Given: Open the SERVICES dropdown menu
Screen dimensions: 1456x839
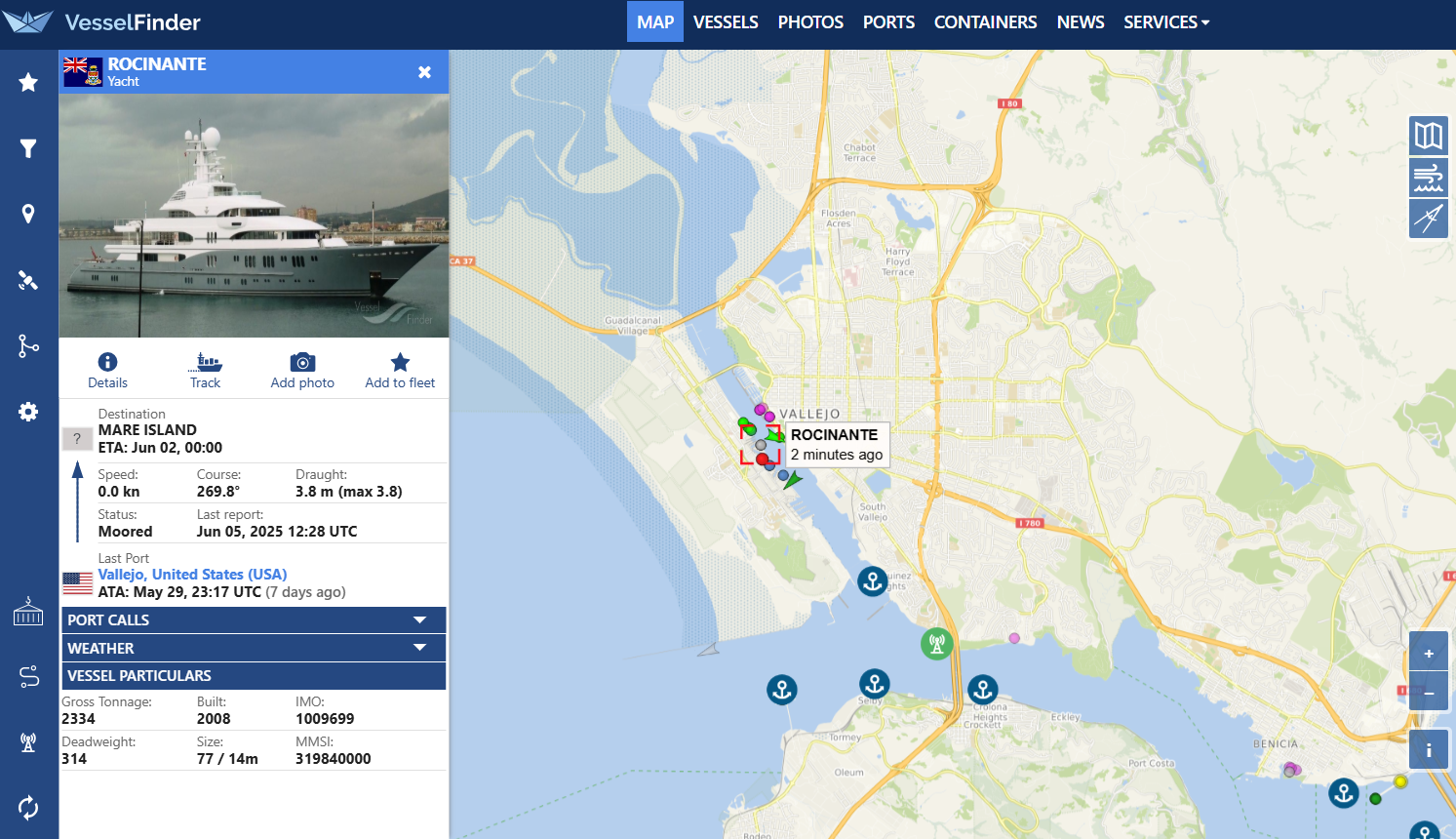Looking at the screenshot, I should coord(1166,21).
